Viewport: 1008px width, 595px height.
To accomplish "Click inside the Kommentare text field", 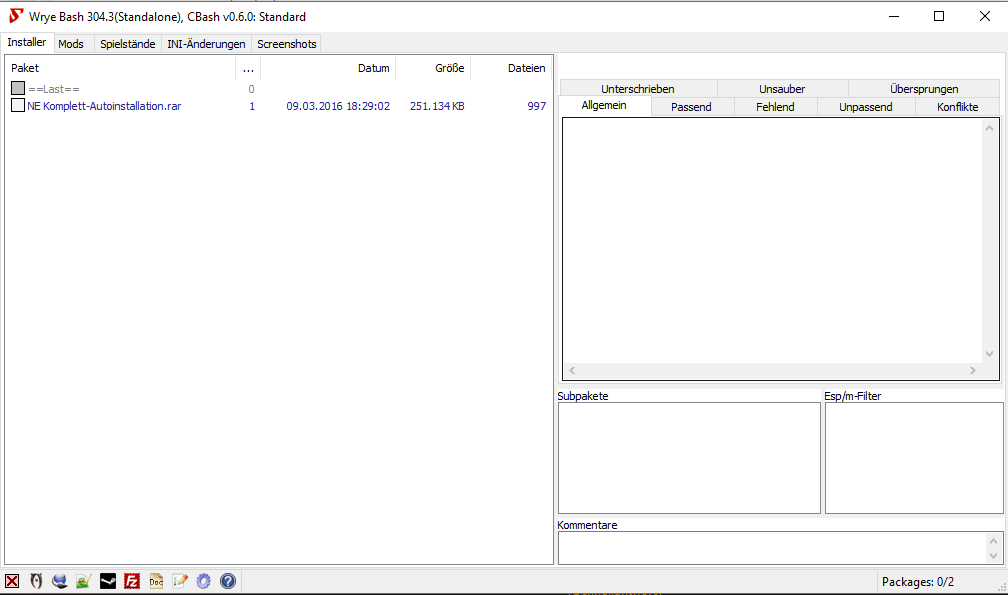I will pyautogui.click(x=771, y=547).
